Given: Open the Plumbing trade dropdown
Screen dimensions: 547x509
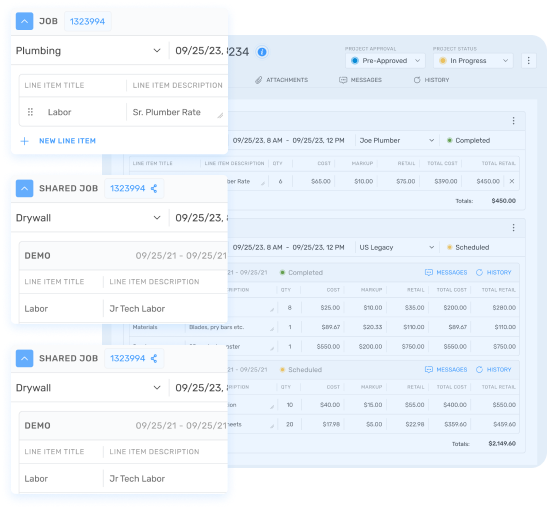Looking at the screenshot, I should 89,51.
